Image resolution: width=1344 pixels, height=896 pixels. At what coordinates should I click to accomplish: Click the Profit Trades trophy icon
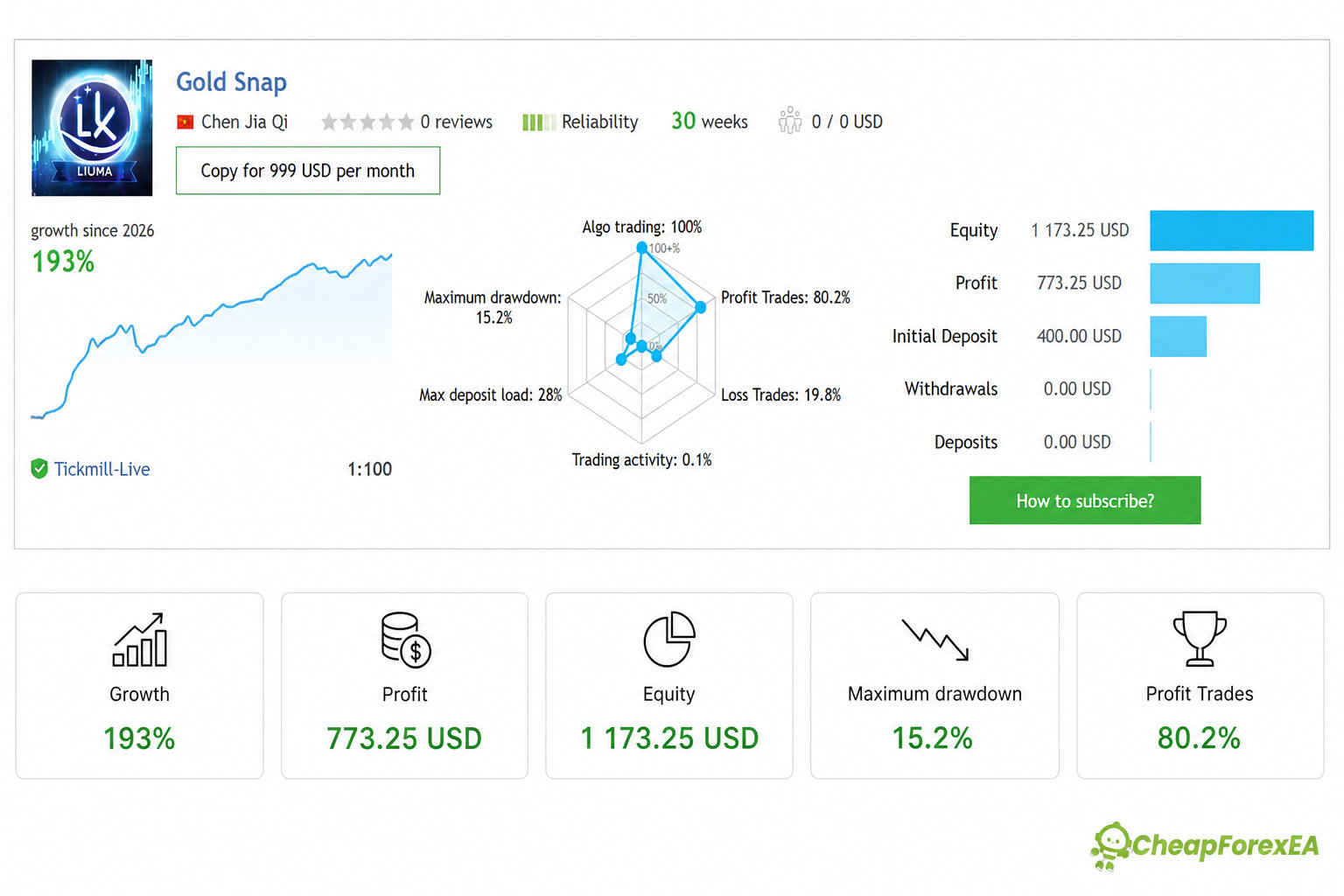pos(1200,640)
